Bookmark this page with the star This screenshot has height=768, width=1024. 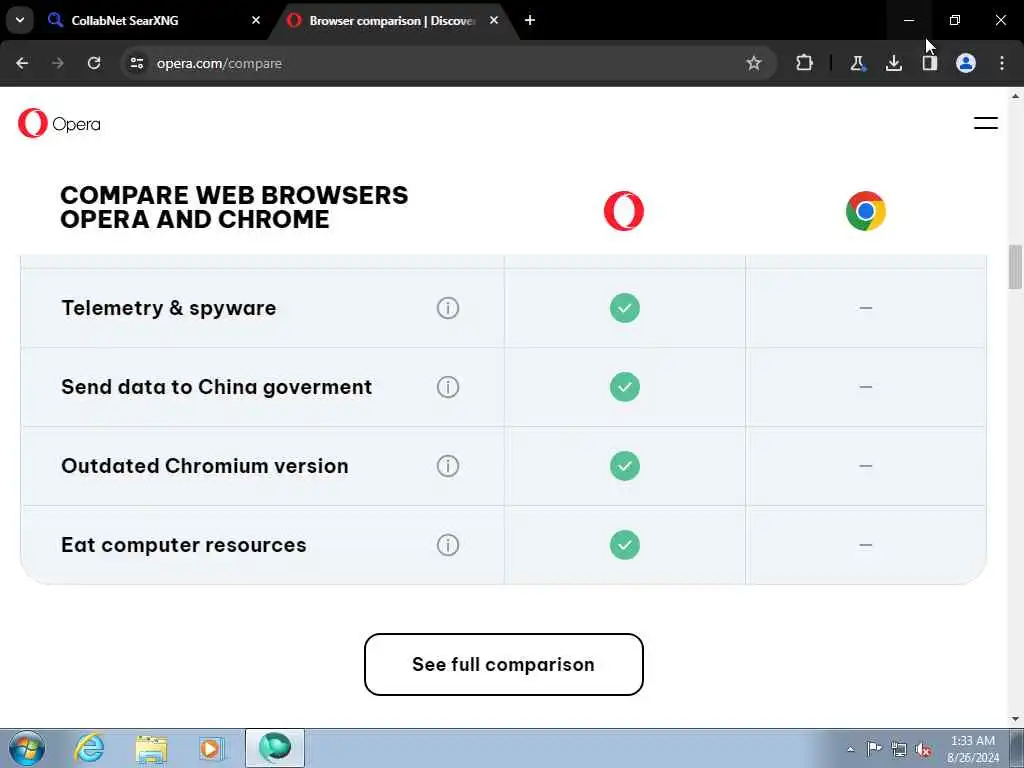click(754, 63)
